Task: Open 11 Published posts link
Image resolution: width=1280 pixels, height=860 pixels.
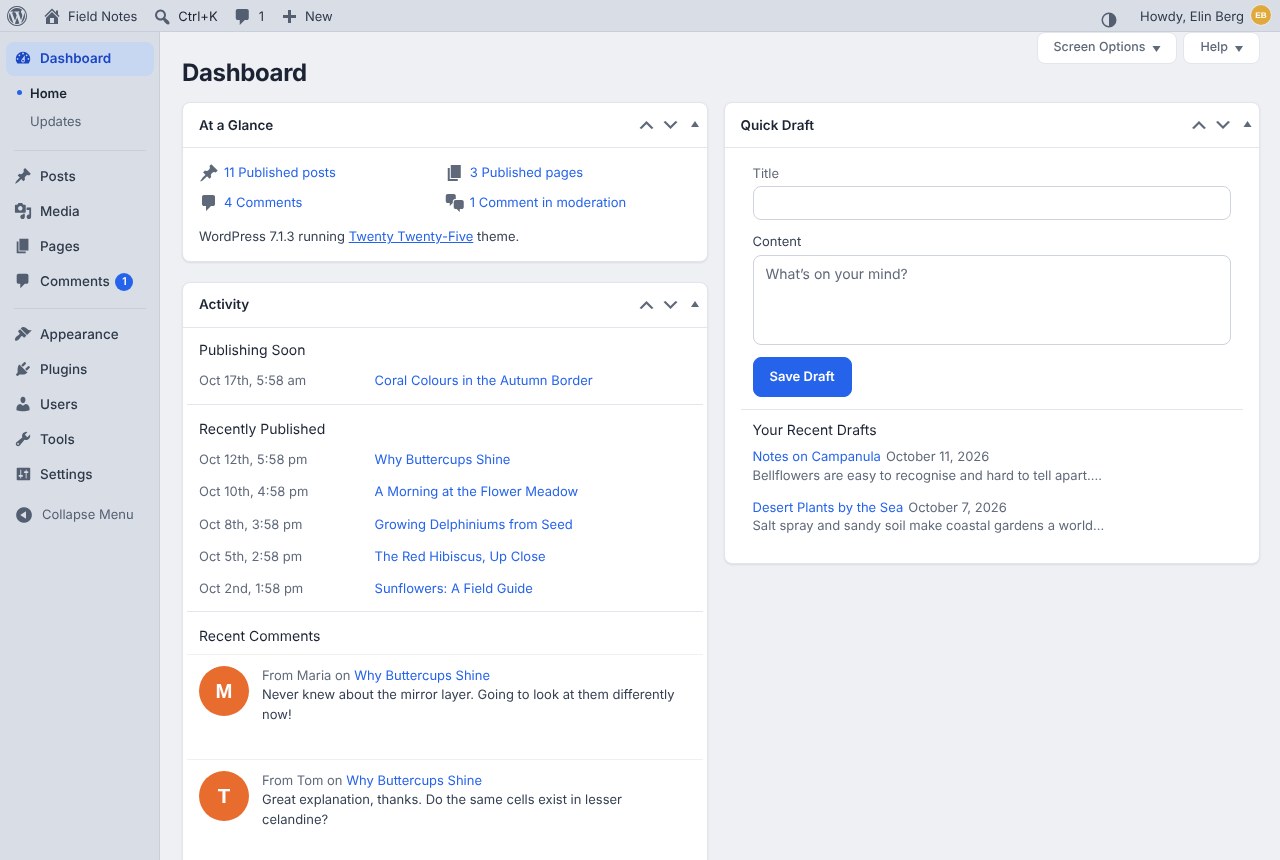Action: pos(280,172)
